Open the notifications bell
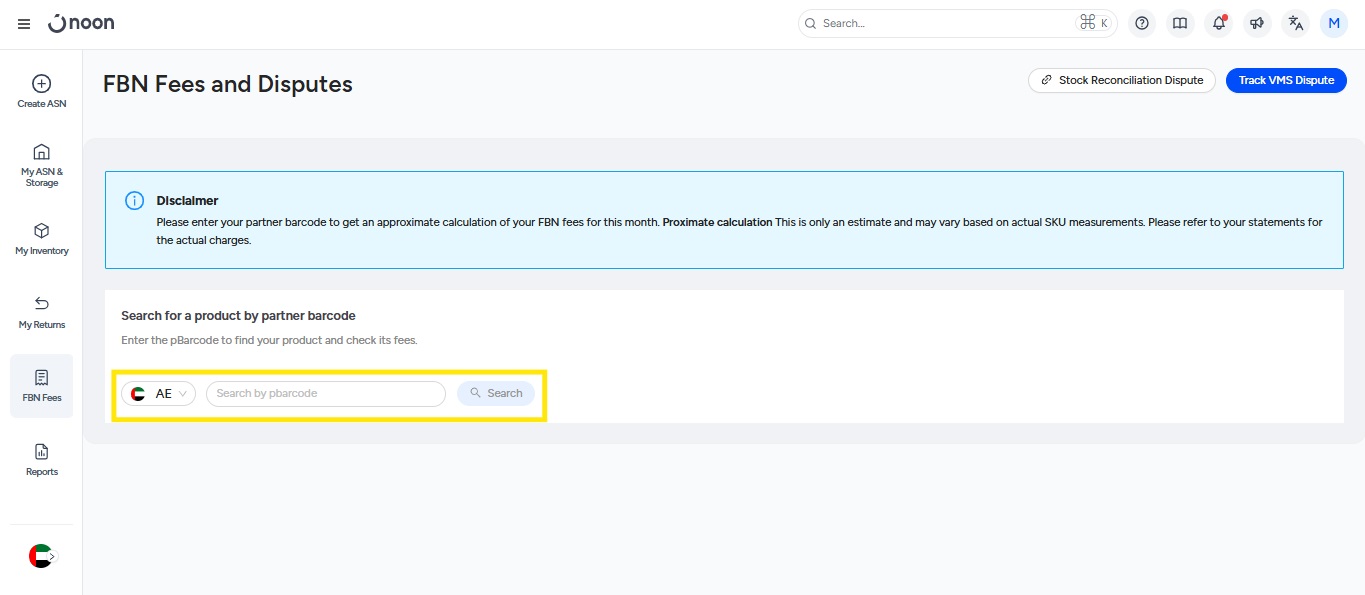 [x=1218, y=24]
